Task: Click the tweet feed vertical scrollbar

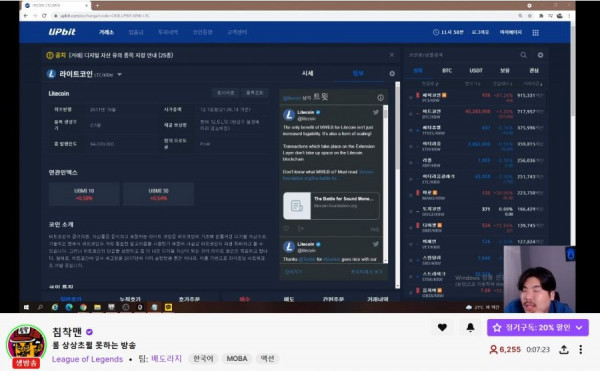Action: (x=385, y=184)
